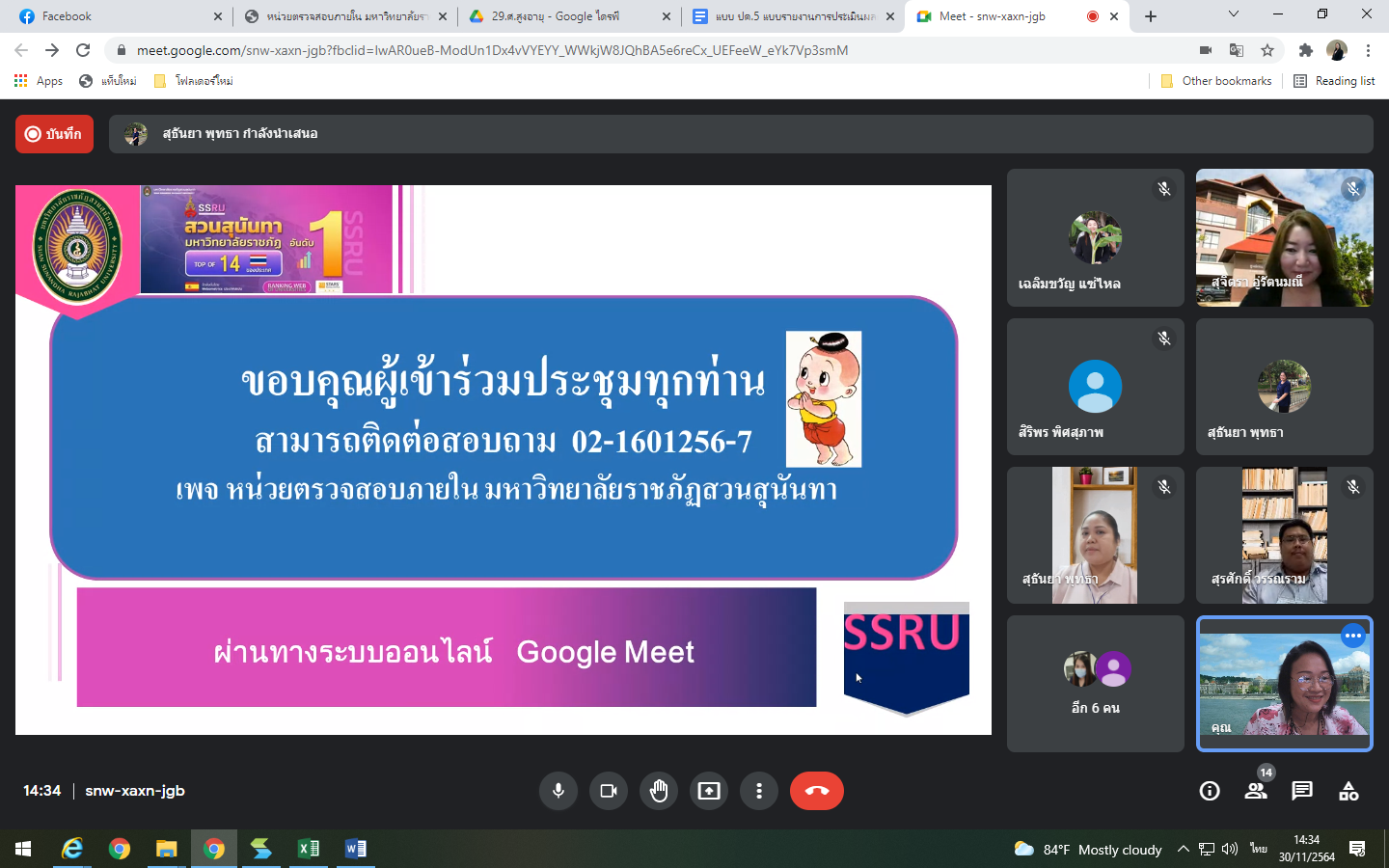Image resolution: width=1389 pixels, height=868 pixels.
Task: Show the participants list panel
Action: pyautogui.click(x=1256, y=791)
